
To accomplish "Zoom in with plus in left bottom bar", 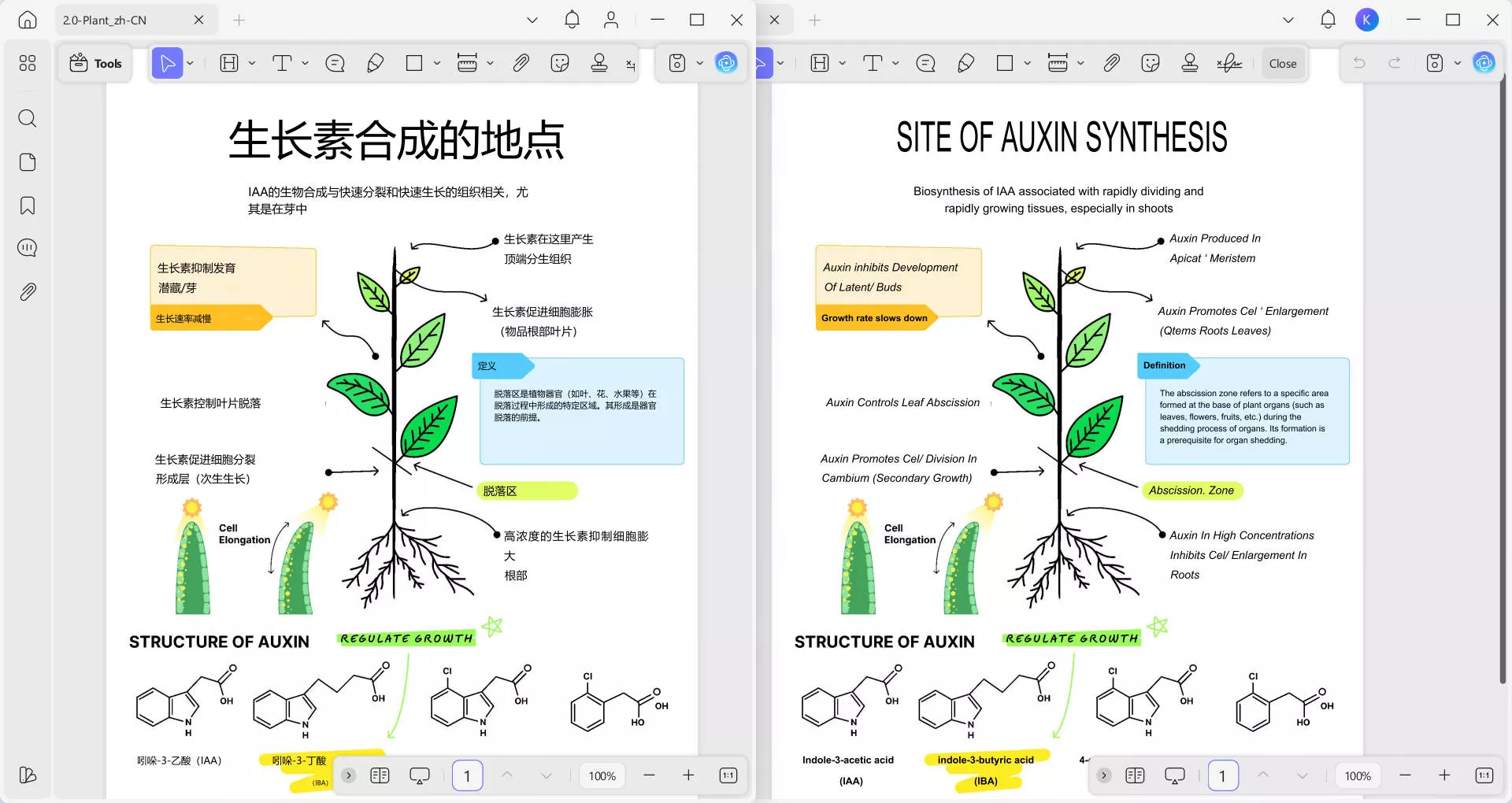I will tap(688, 775).
